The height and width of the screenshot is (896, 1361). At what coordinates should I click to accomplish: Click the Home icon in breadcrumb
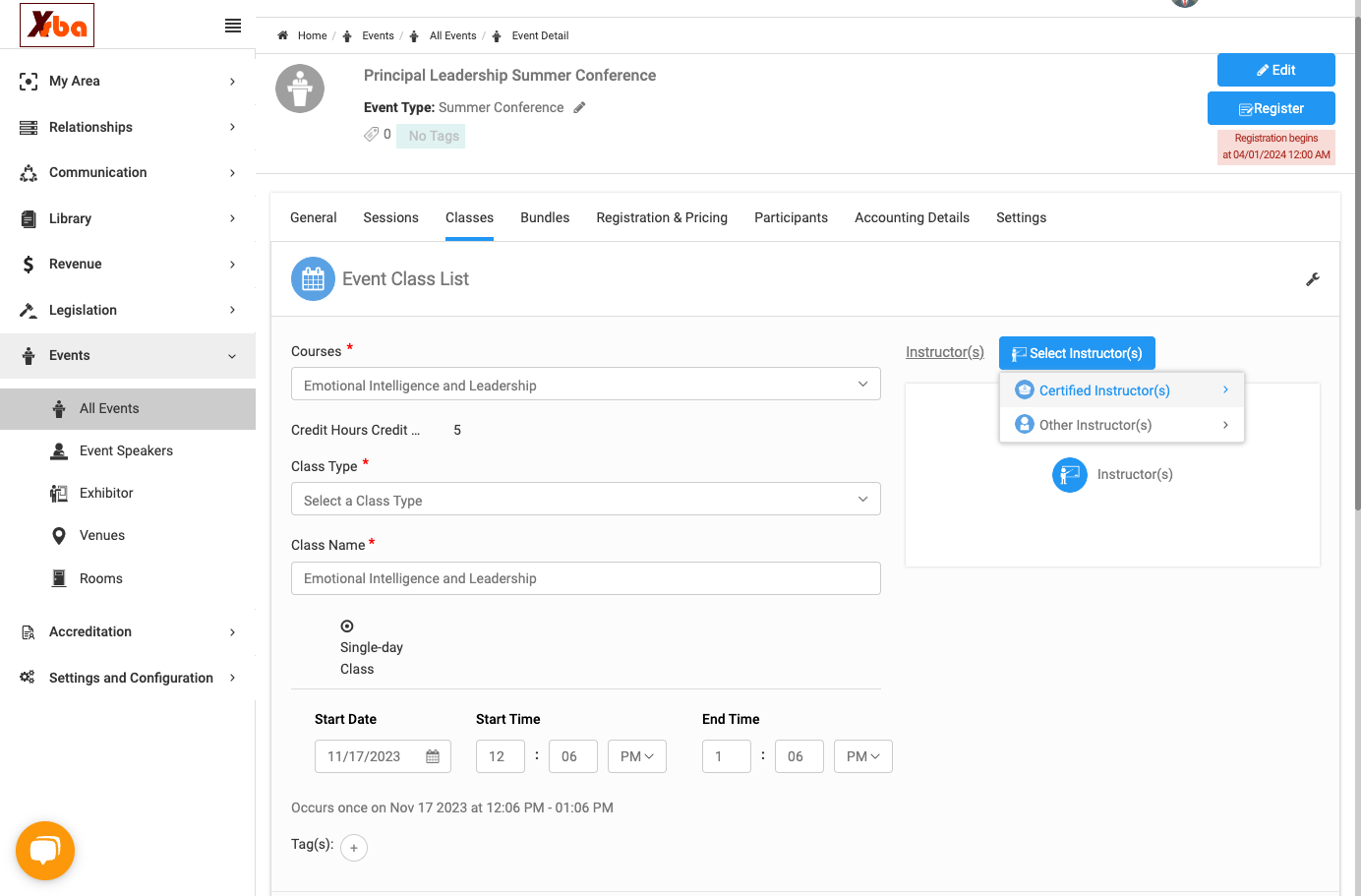point(283,35)
